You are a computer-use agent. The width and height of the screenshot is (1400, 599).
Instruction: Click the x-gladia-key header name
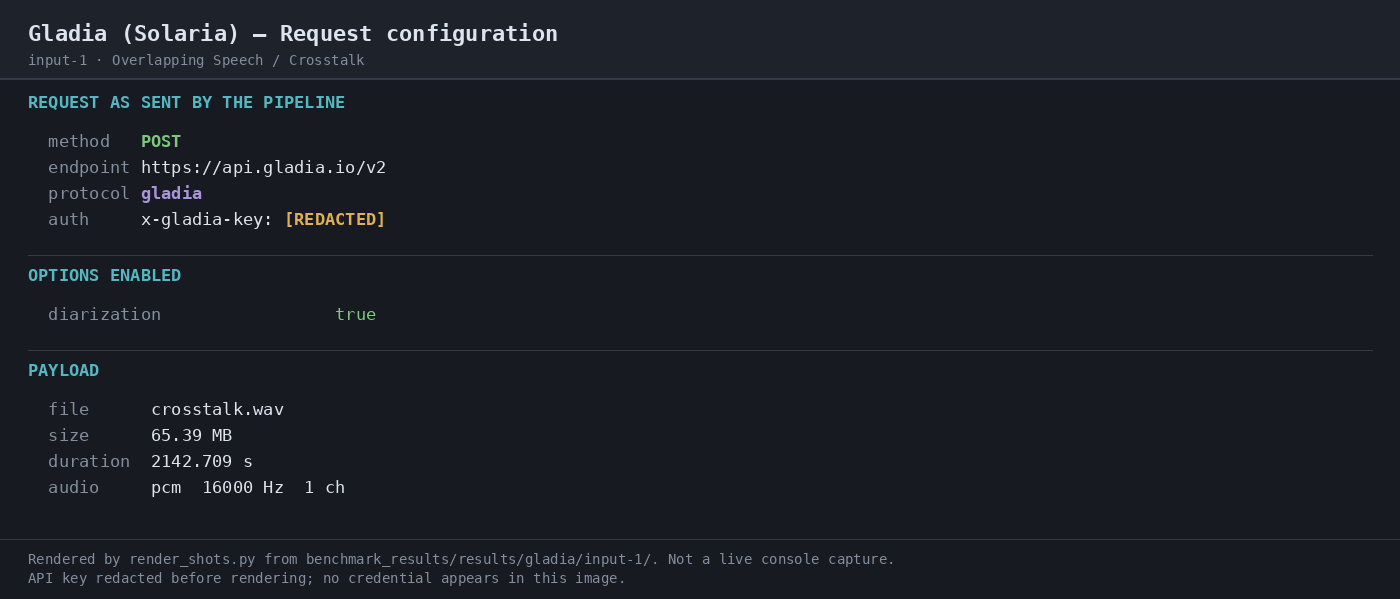tap(207, 220)
